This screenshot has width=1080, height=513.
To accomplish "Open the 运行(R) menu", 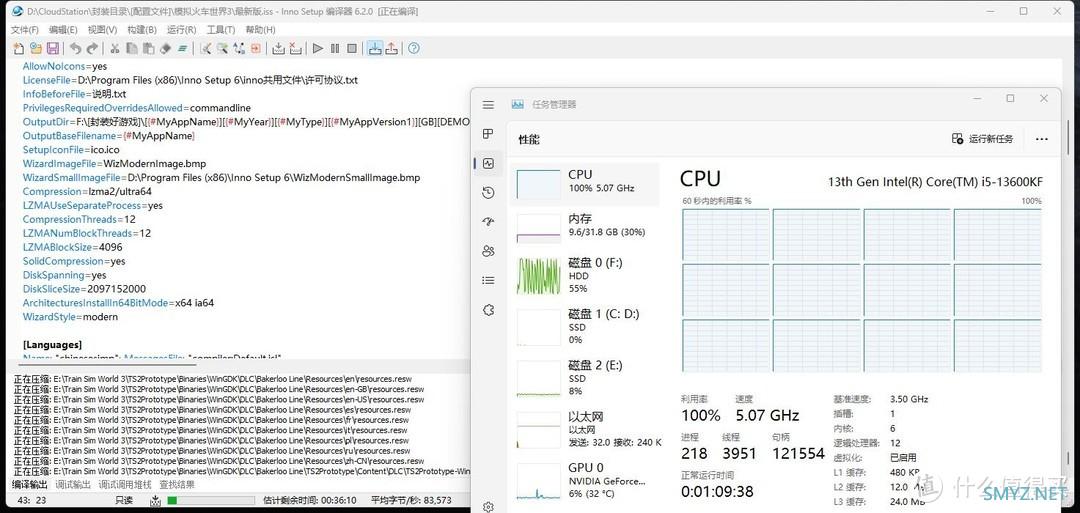I will pyautogui.click(x=182, y=30).
